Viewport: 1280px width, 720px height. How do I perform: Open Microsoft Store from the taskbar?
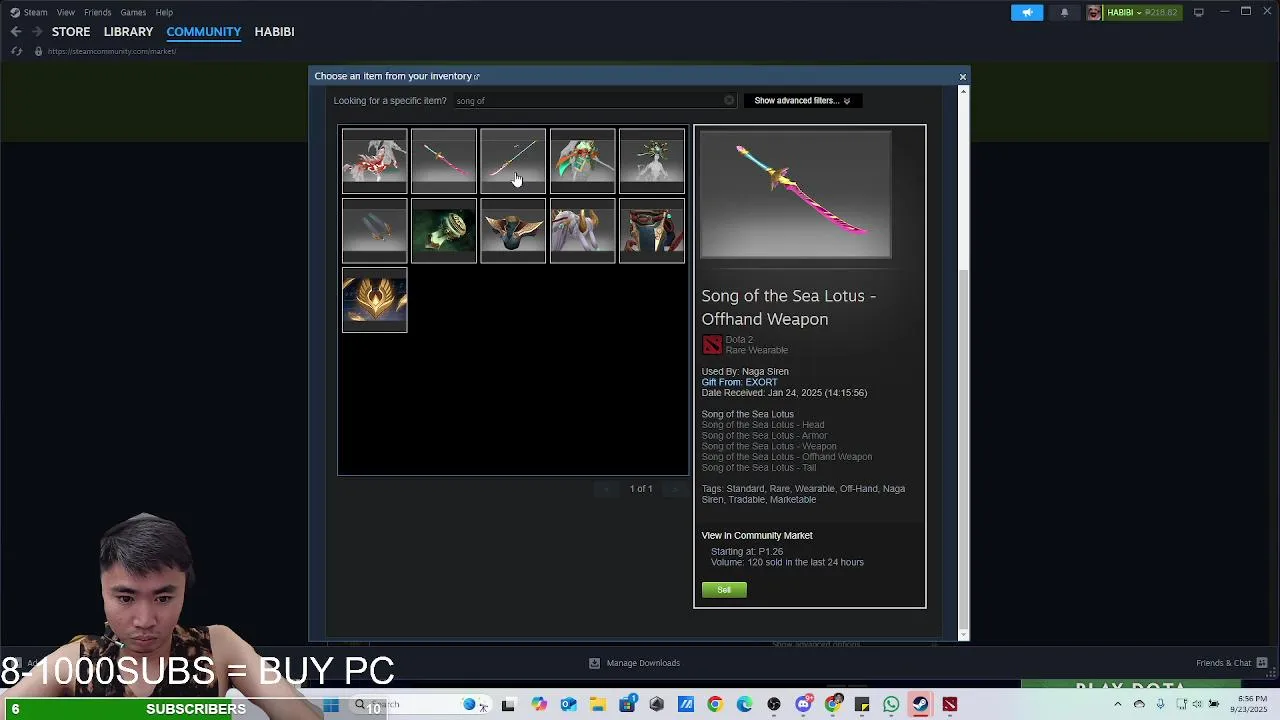[x=627, y=705]
